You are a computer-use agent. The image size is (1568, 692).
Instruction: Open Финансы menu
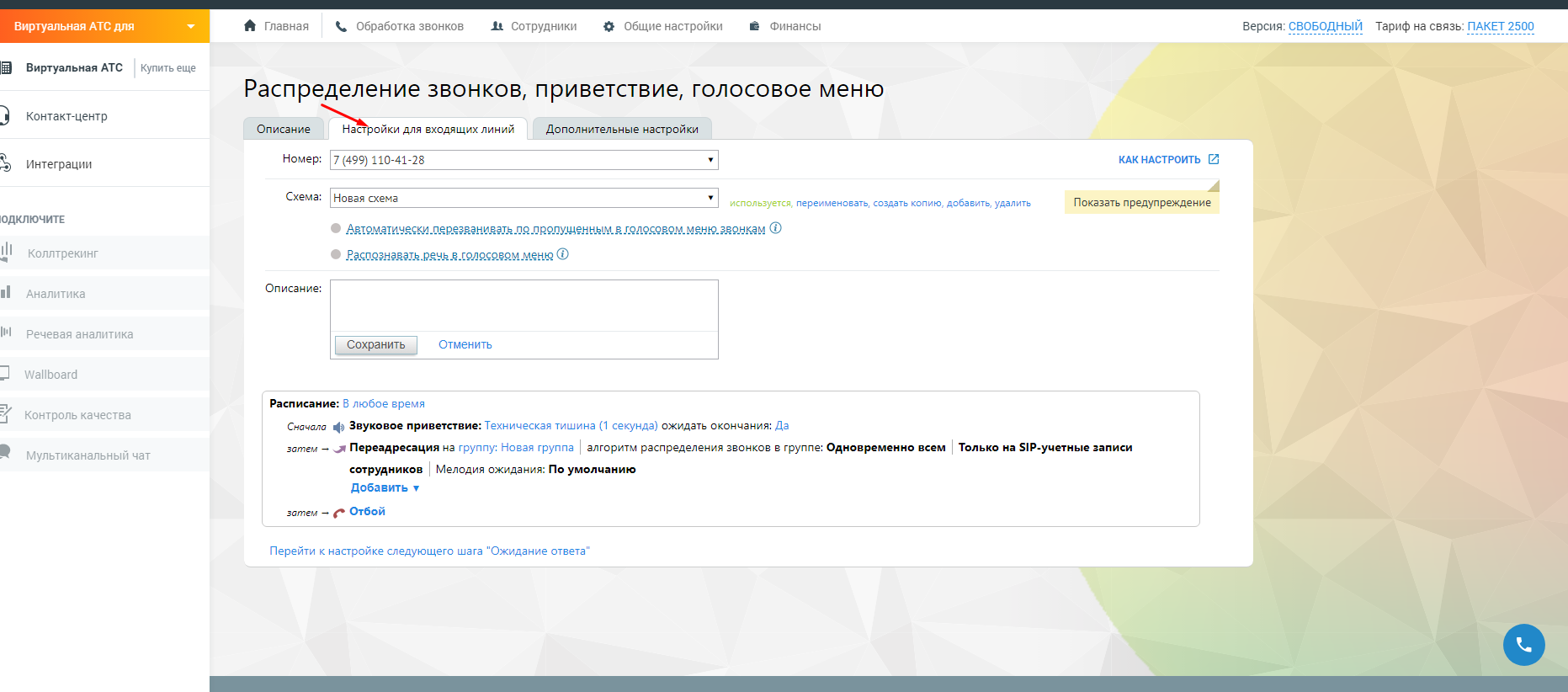click(795, 26)
